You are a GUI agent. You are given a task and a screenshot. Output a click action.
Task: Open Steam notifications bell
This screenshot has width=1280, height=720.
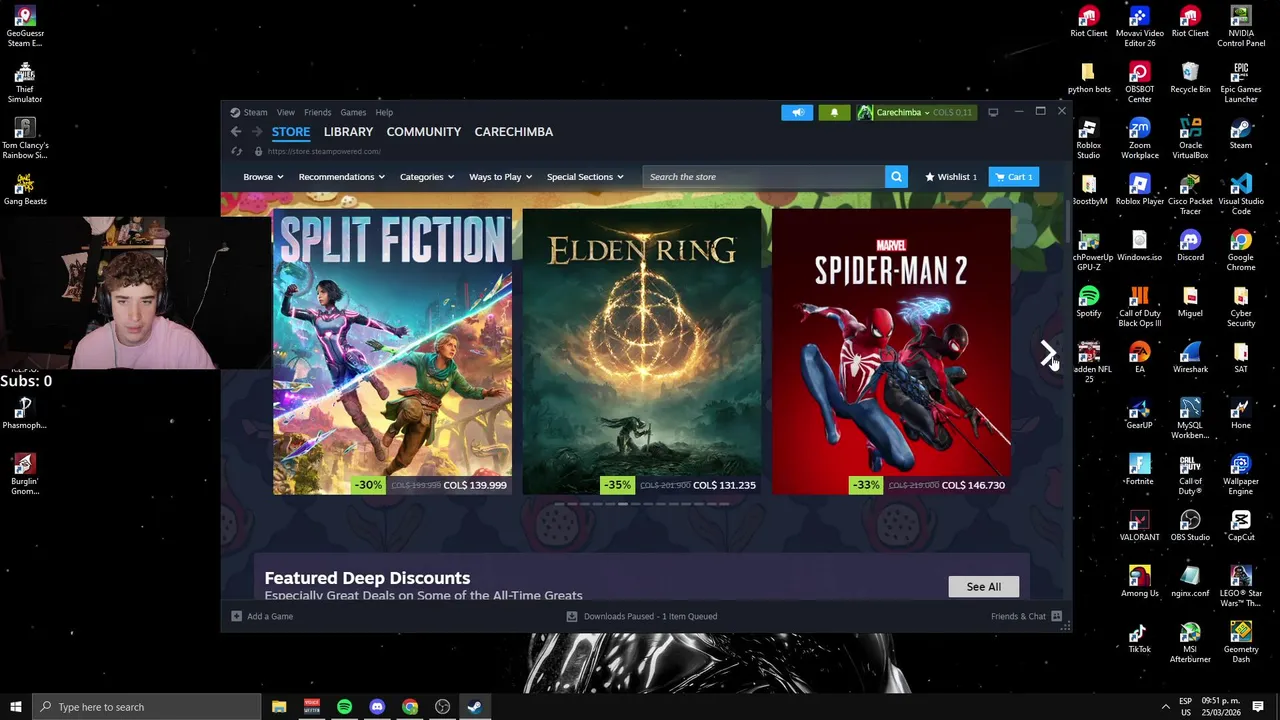834,112
